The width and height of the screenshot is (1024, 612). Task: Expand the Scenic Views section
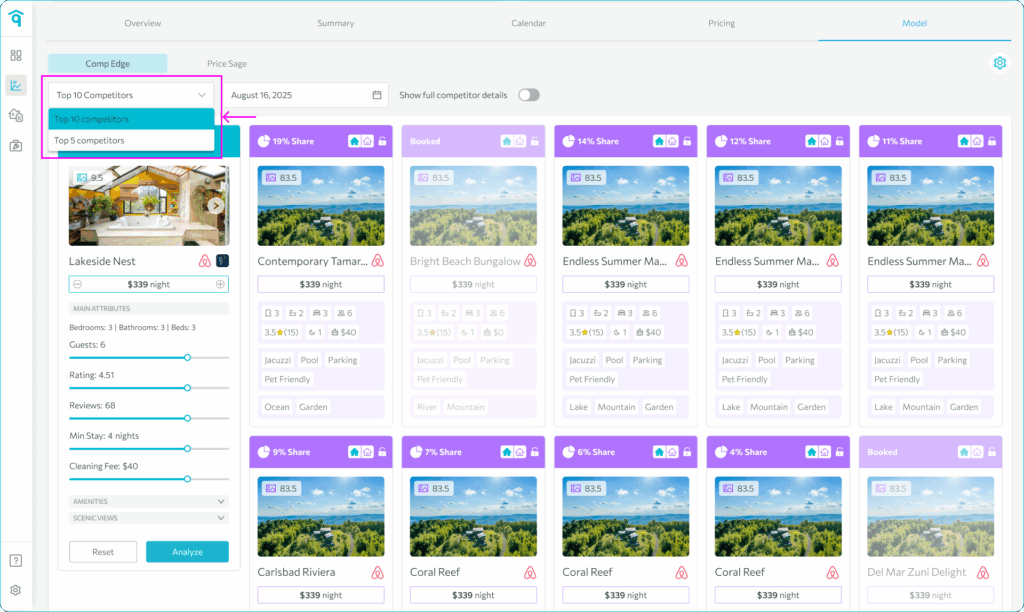[149, 518]
